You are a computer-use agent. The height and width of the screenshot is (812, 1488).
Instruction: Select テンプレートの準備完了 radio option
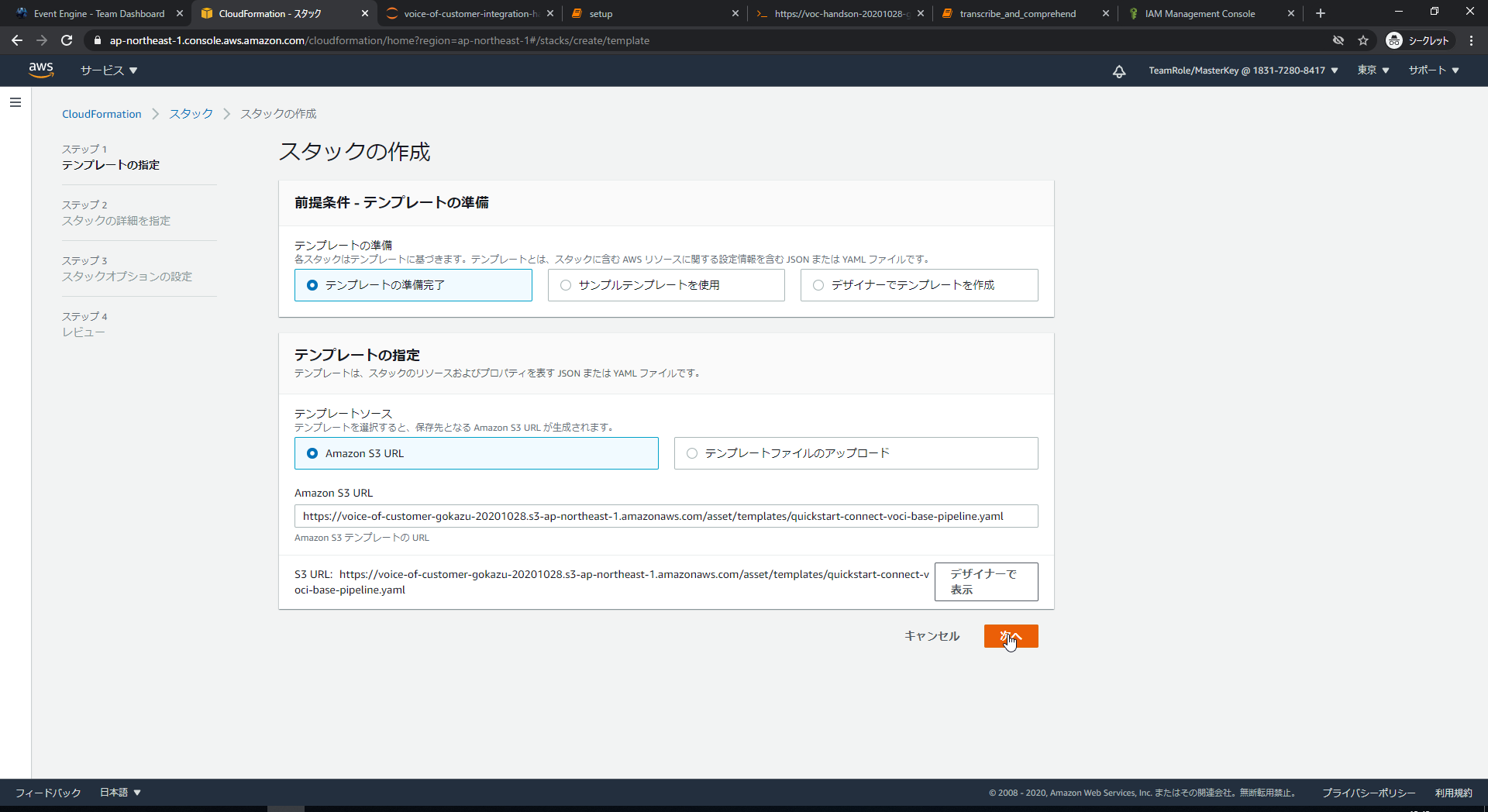[413, 285]
